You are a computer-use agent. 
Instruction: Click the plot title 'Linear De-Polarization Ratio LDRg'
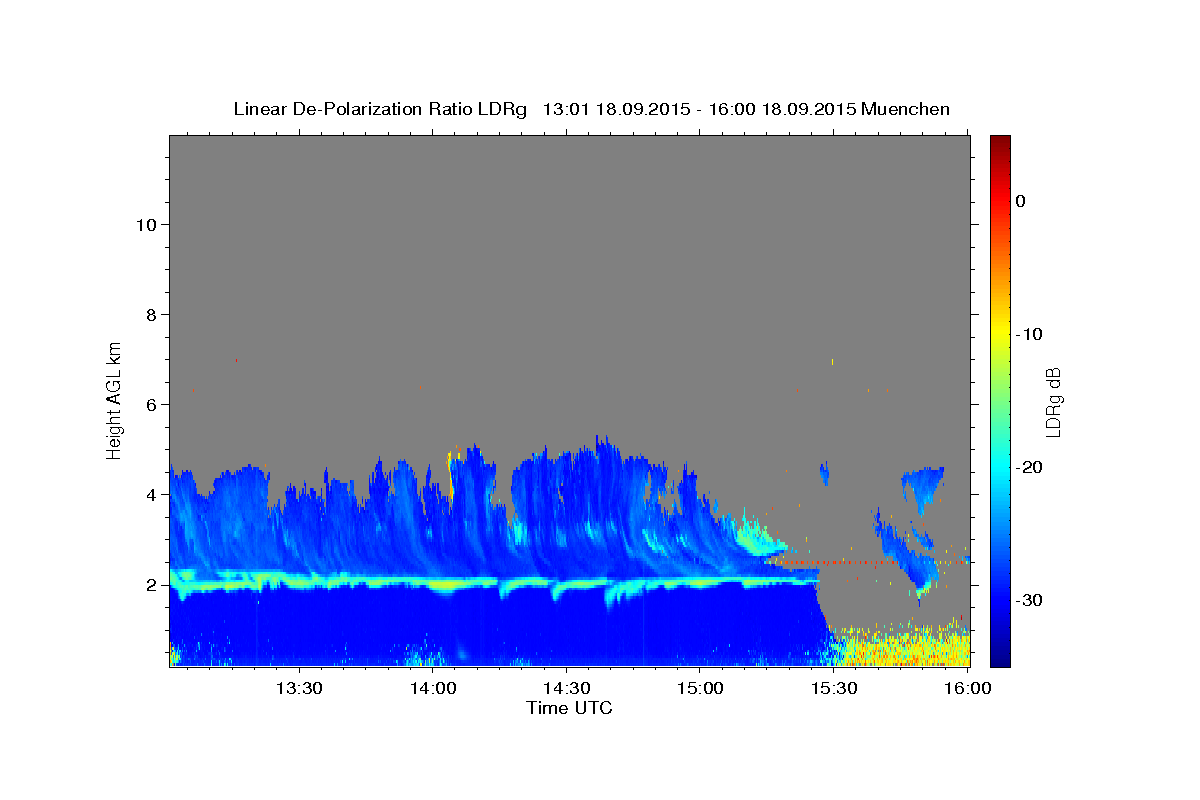[x=380, y=109]
